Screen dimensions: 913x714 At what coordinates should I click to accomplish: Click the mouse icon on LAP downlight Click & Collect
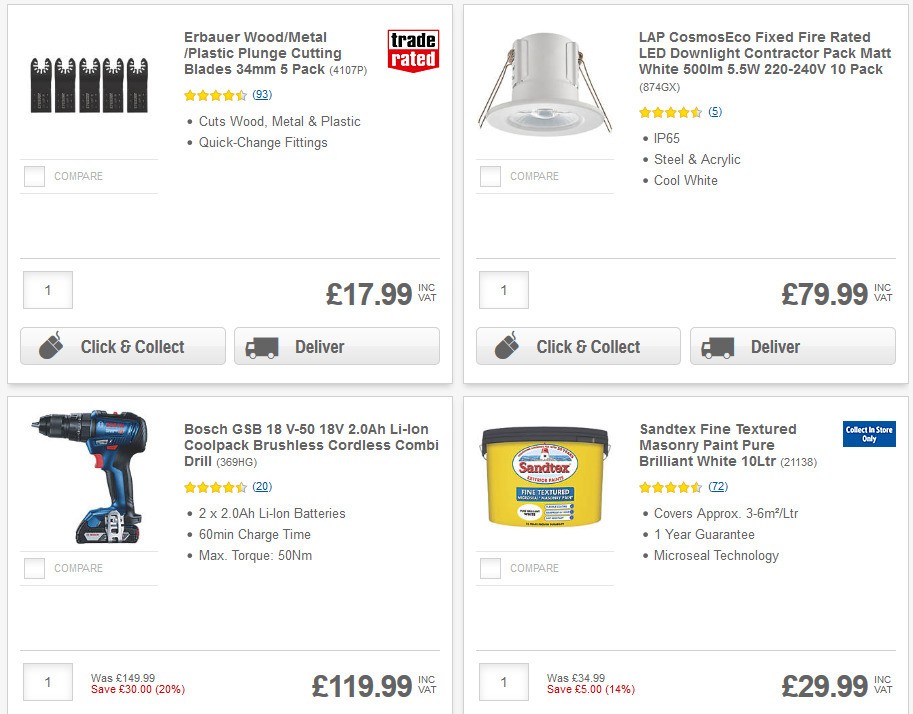click(510, 346)
